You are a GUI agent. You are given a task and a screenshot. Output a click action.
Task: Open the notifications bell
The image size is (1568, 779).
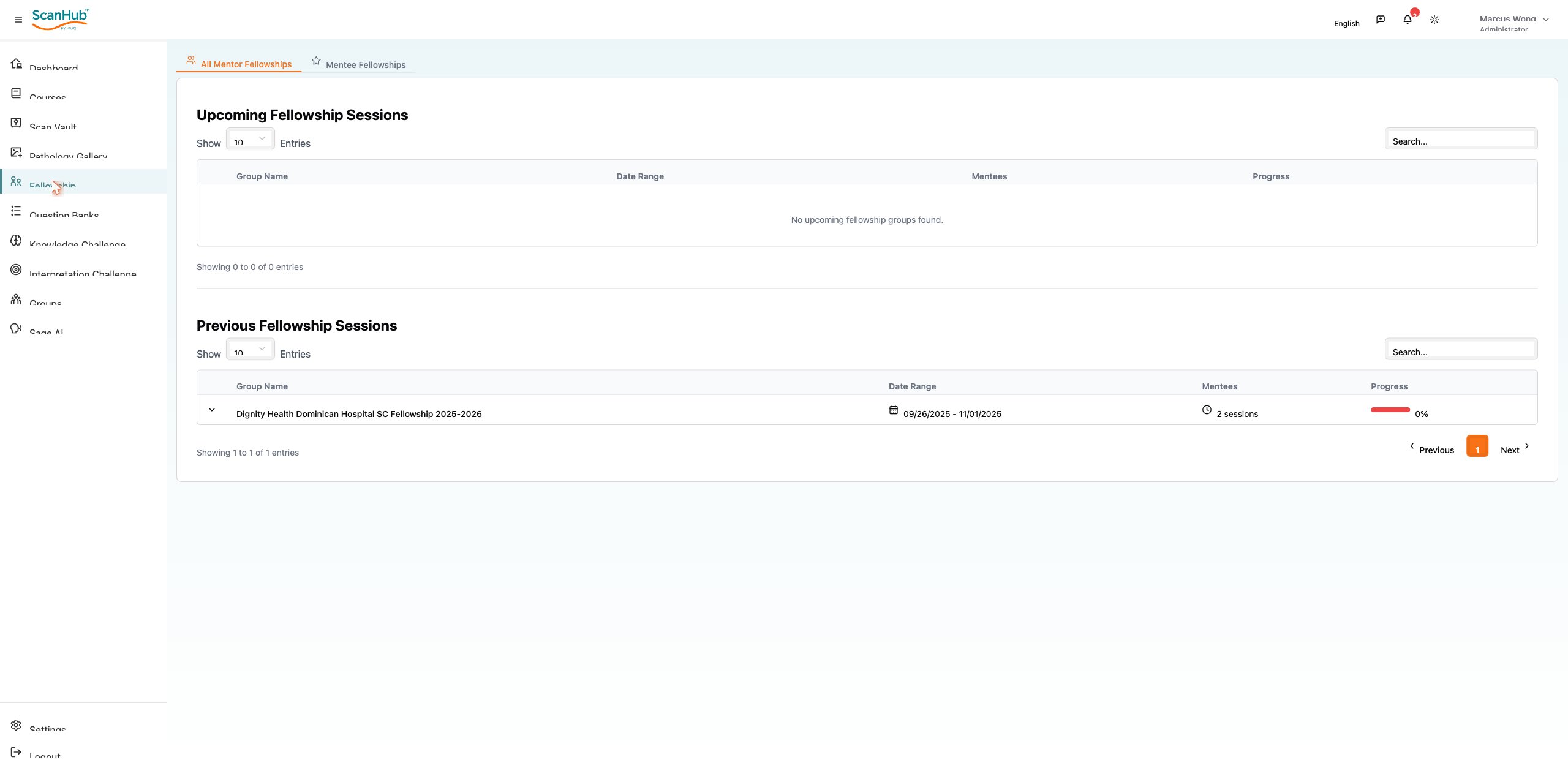tap(1408, 20)
